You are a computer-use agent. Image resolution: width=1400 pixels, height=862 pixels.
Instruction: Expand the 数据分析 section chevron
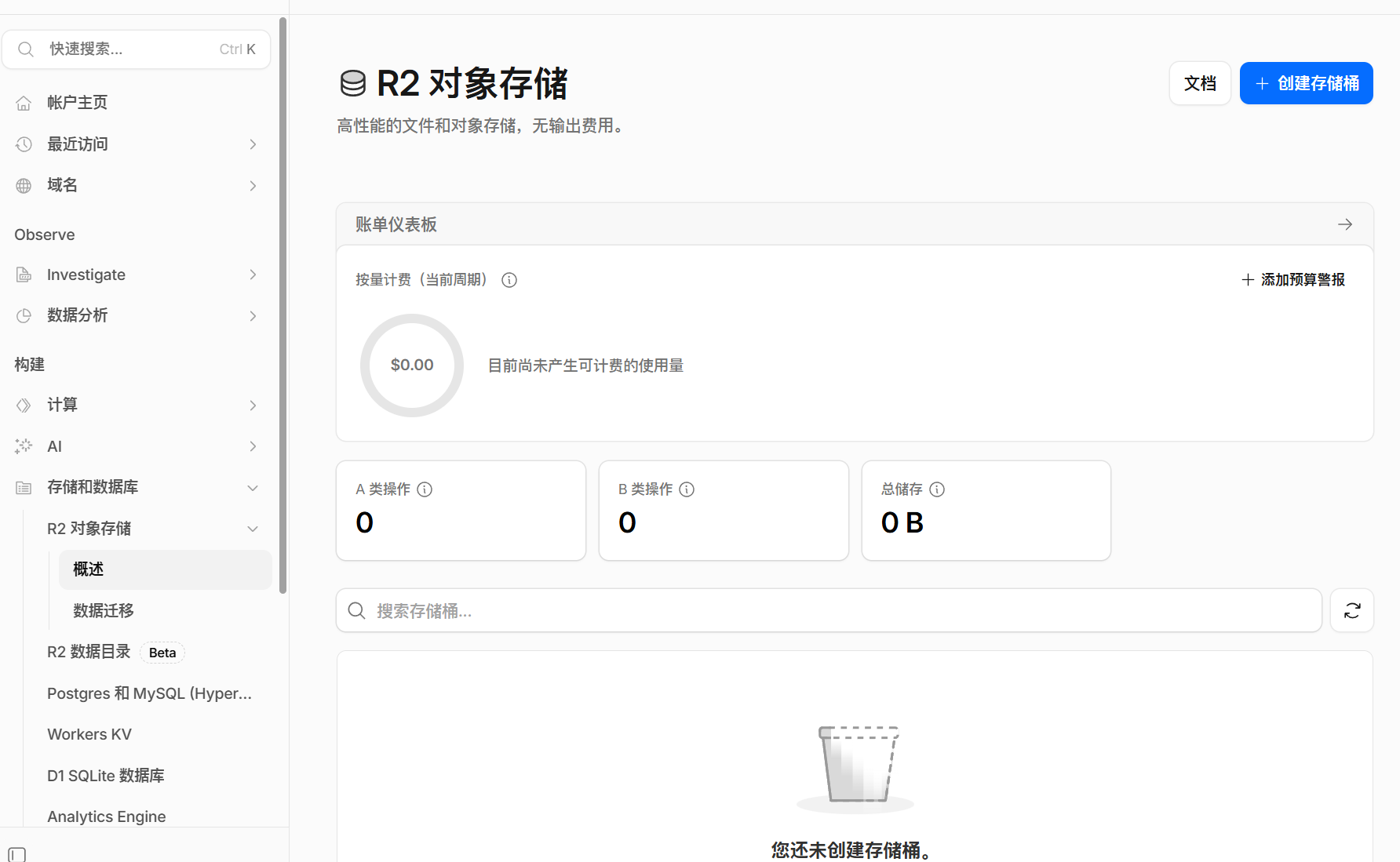[x=253, y=316]
